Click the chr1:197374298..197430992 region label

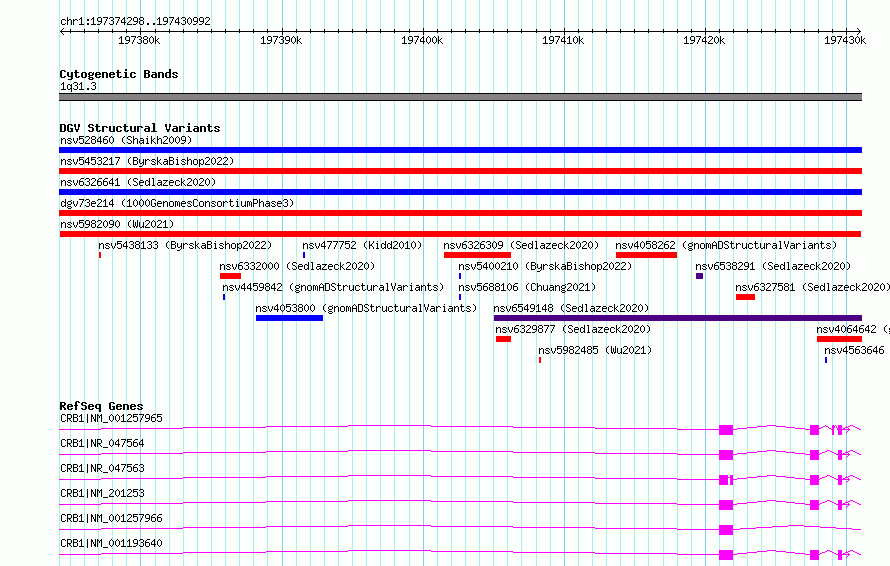coord(135,22)
